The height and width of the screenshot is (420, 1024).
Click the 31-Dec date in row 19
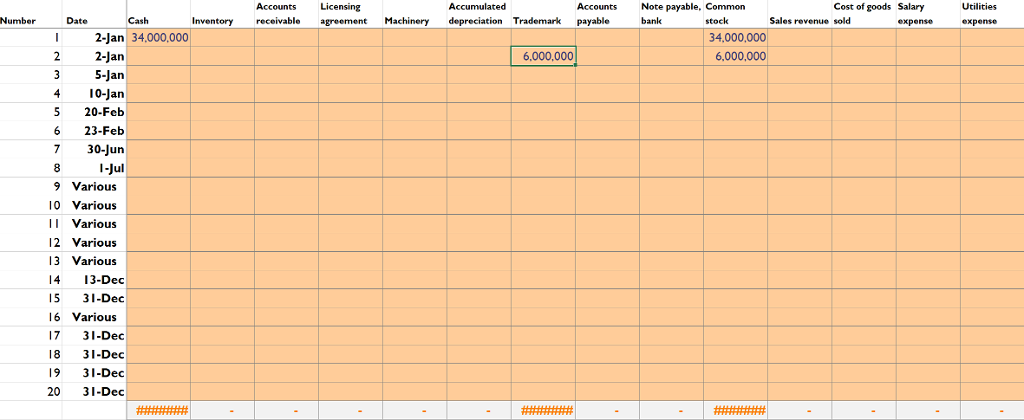pos(95,374)
